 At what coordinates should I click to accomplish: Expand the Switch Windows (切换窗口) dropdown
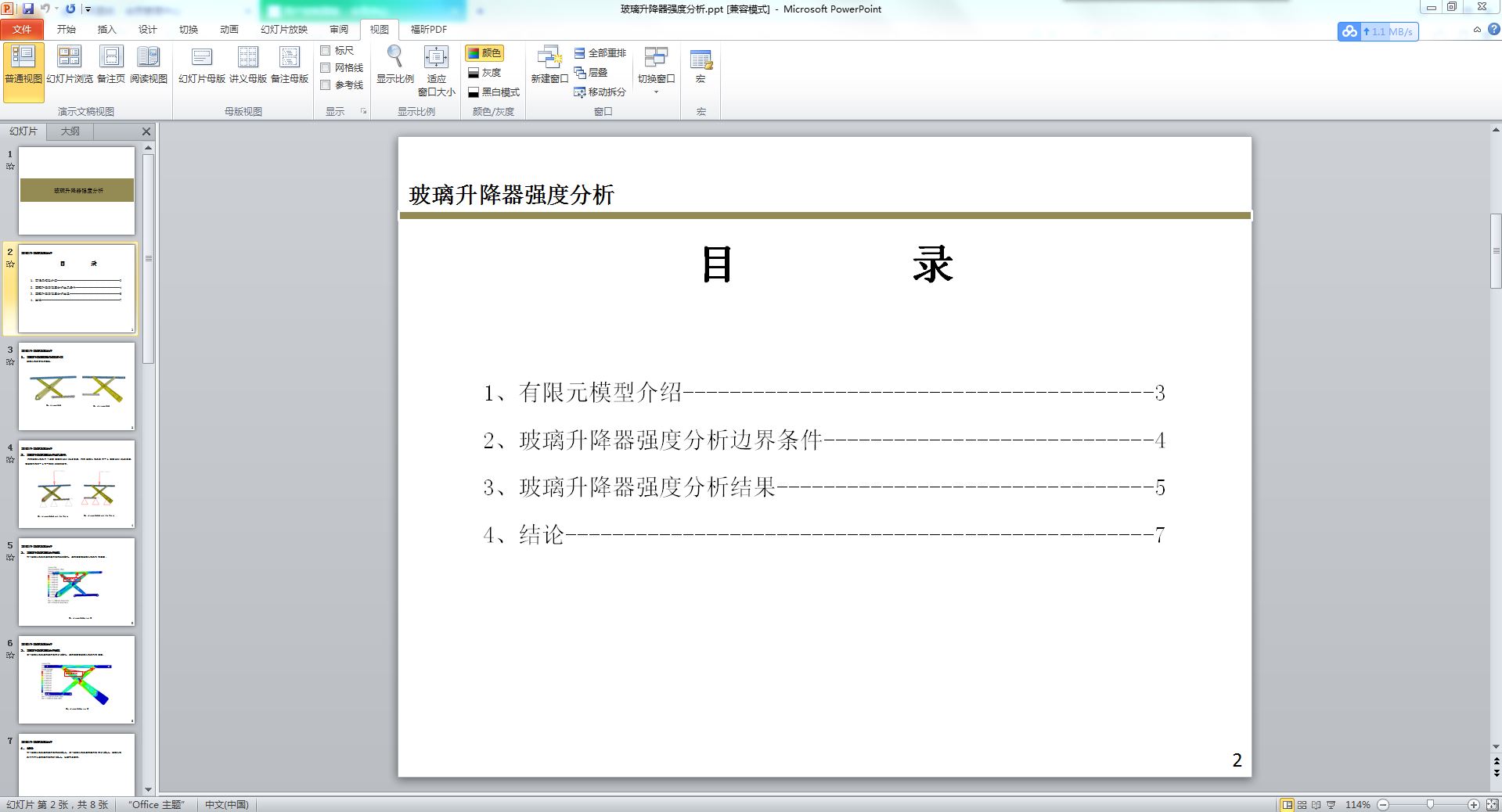(x=656, y=71)
